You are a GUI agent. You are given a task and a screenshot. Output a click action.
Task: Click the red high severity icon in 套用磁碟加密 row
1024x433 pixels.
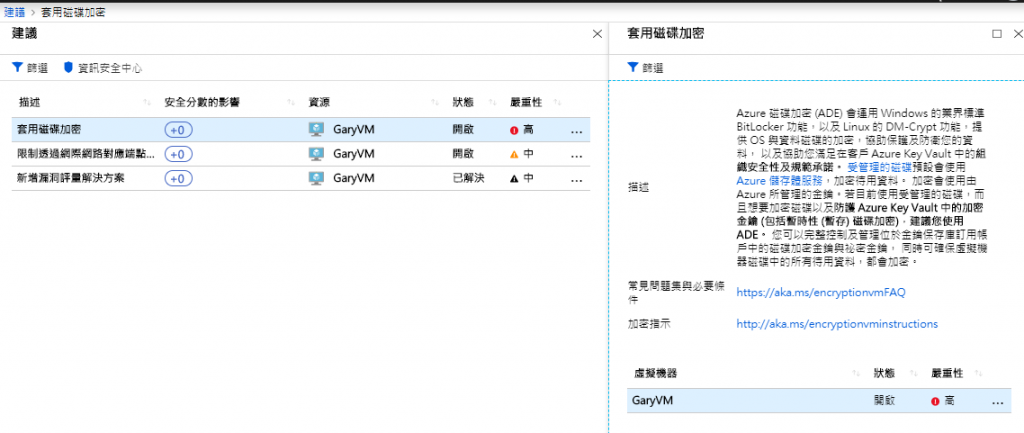514,130
